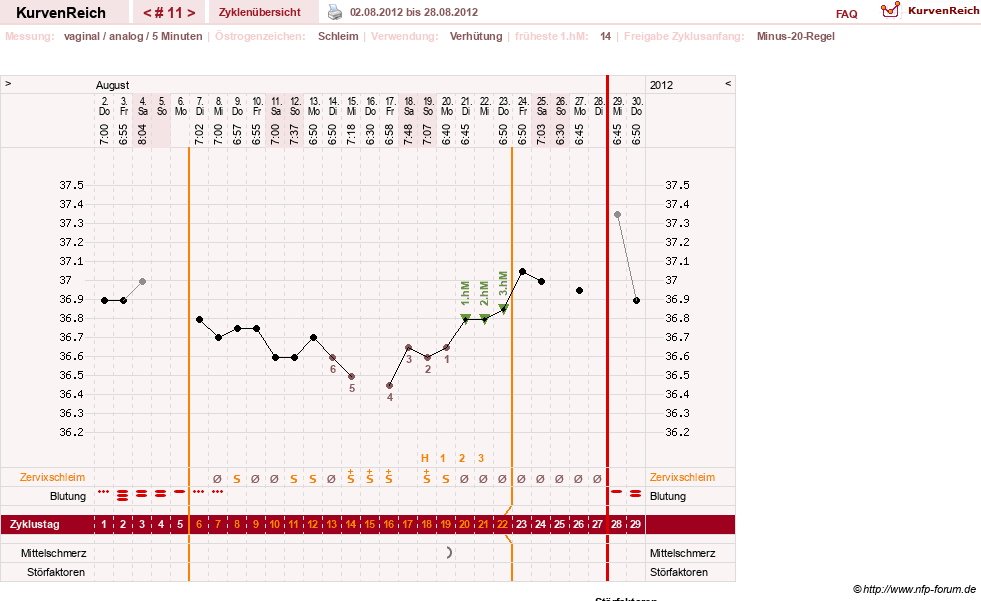Click the 2012 year label
Image resolution: width=981 pixels, height=601 pixels.
coord(661,85)
